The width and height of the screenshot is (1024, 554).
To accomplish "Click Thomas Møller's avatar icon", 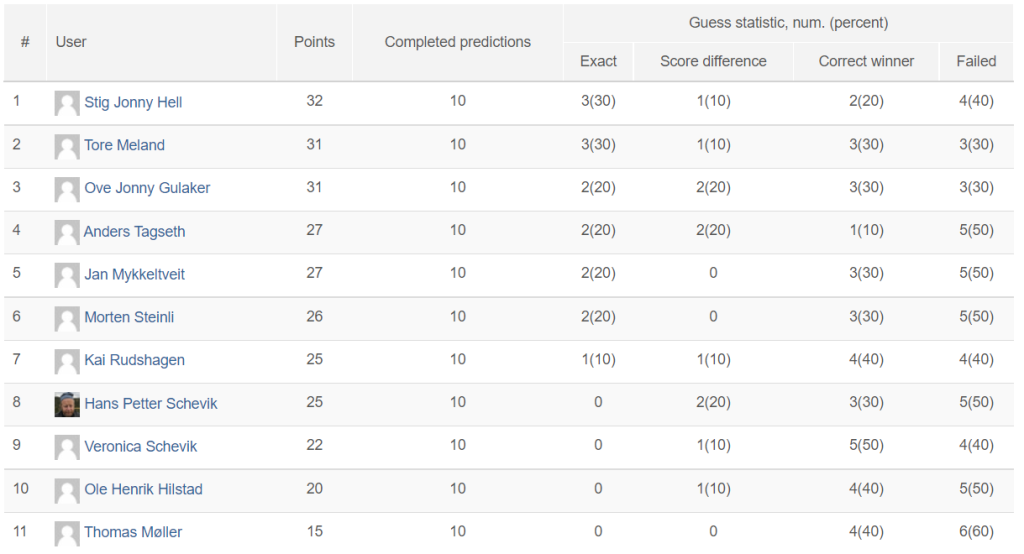I will (67, 534).
